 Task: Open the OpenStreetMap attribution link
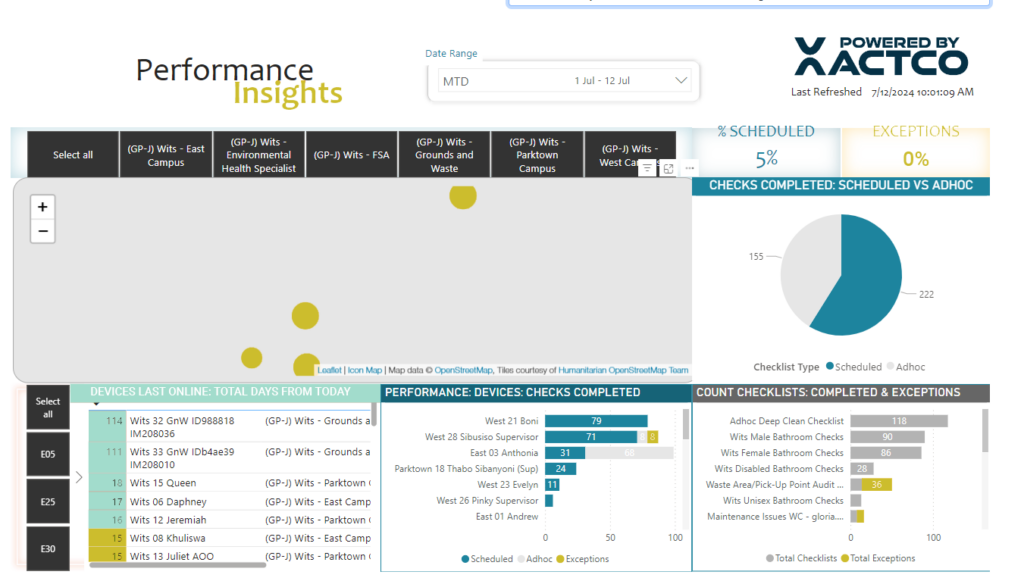pos(464,370)
